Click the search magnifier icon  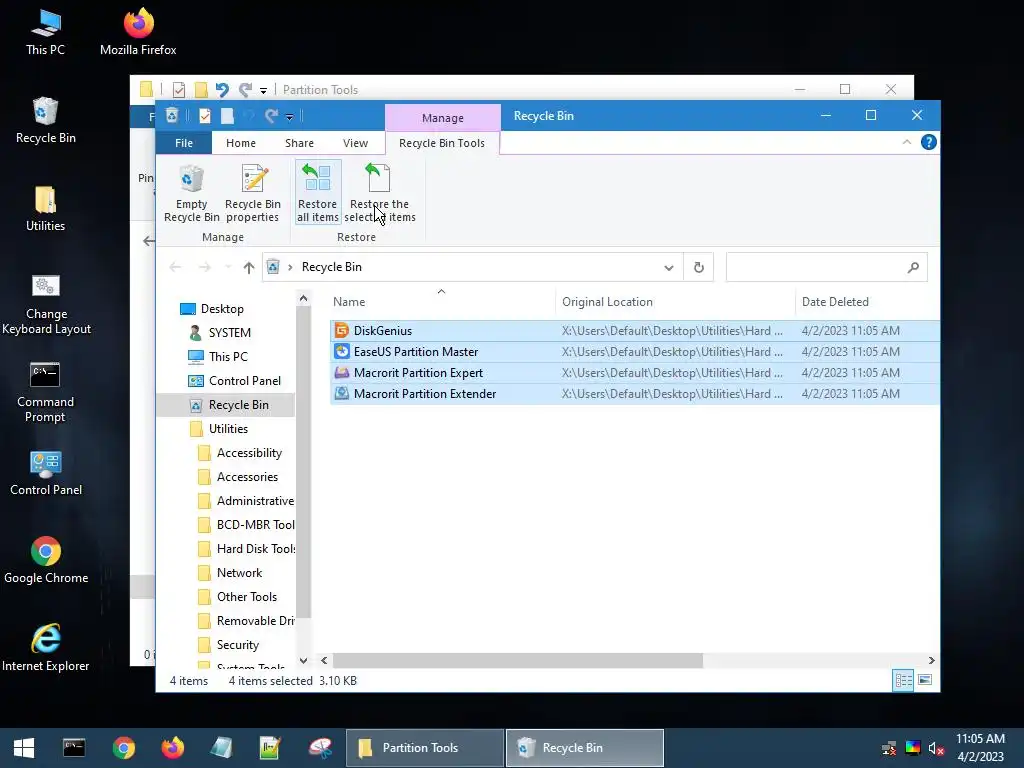913,267
